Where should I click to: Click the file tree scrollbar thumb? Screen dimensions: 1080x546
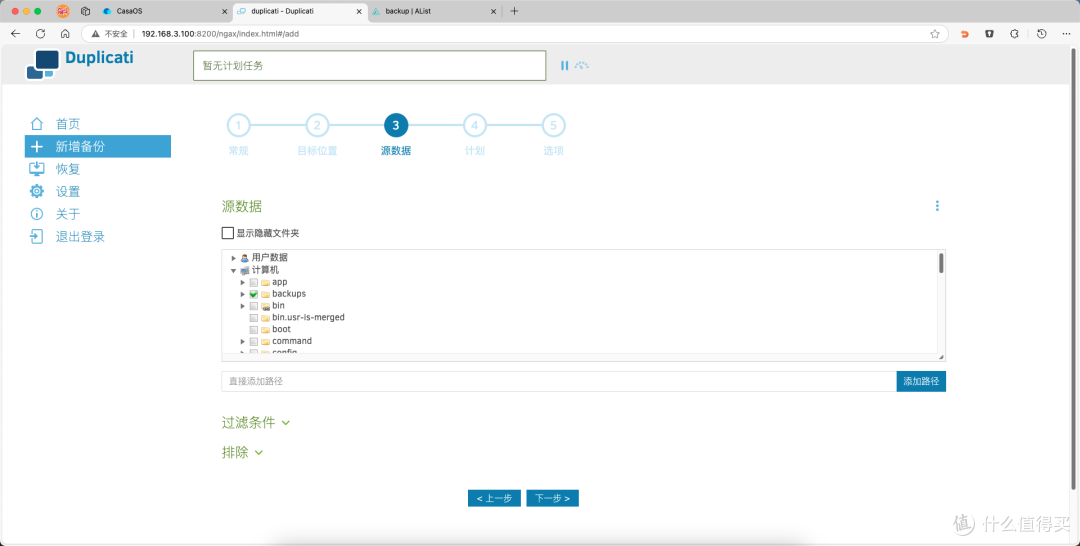[x=941, y=263]
